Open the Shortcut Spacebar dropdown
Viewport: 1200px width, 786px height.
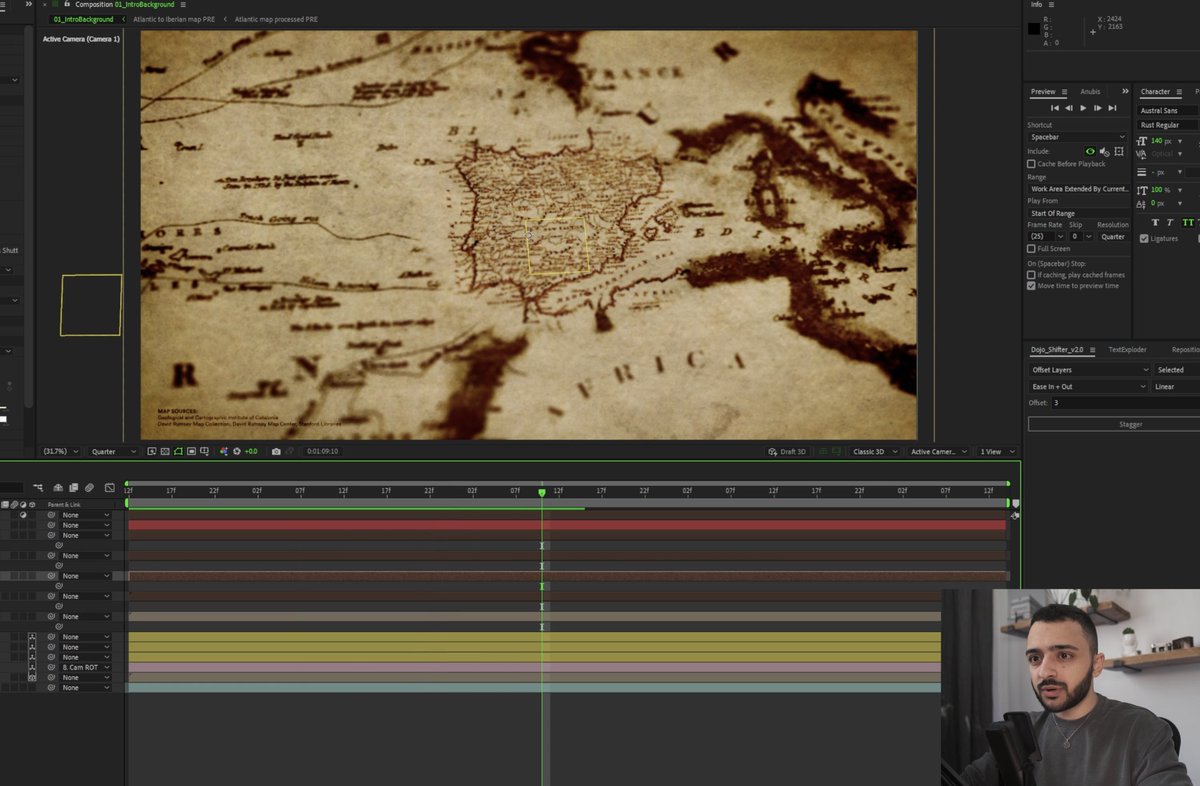[1077, 137]
